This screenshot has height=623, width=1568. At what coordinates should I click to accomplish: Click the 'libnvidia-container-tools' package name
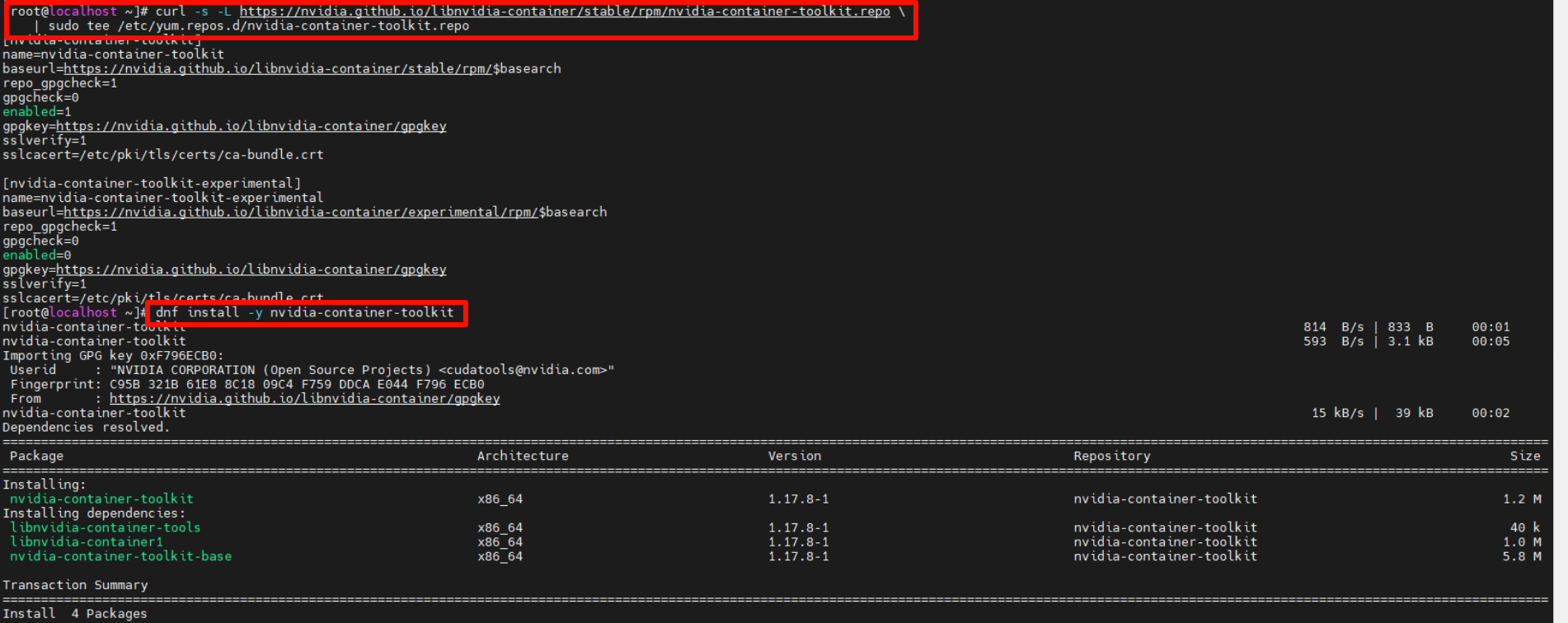point(106,527)
